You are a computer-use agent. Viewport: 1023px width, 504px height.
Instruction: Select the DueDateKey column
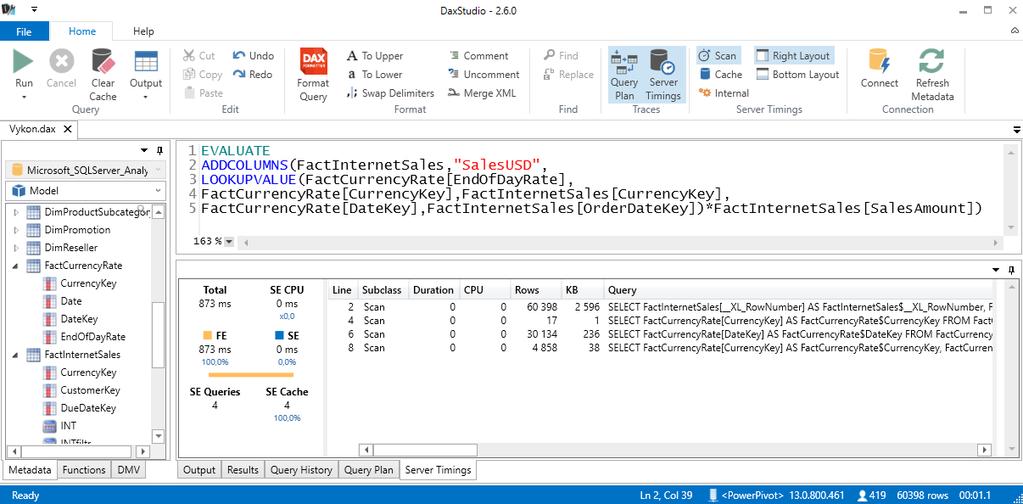[x=88, y=408]
